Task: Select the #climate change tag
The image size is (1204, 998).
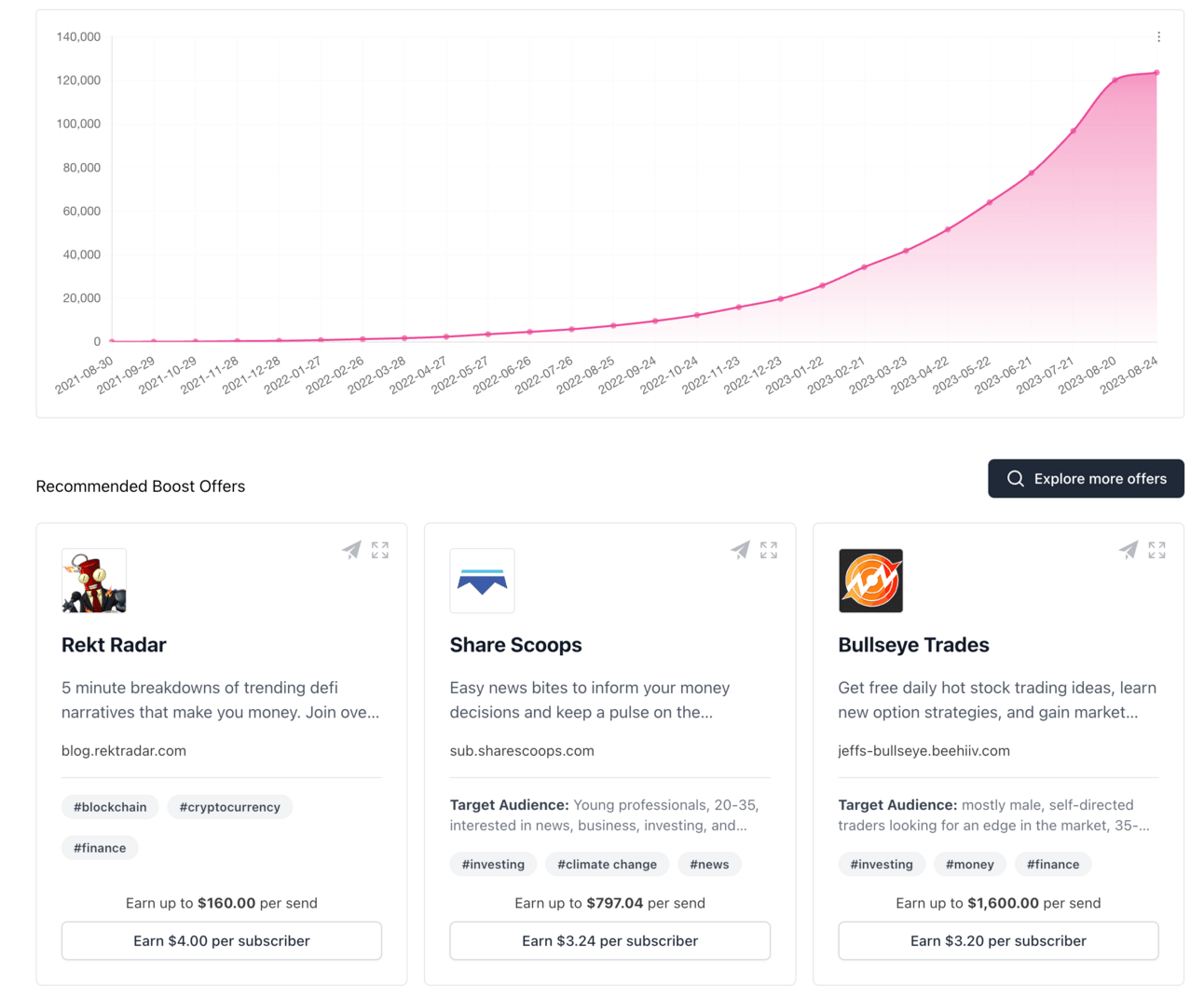Action: [x=607, y=865]
